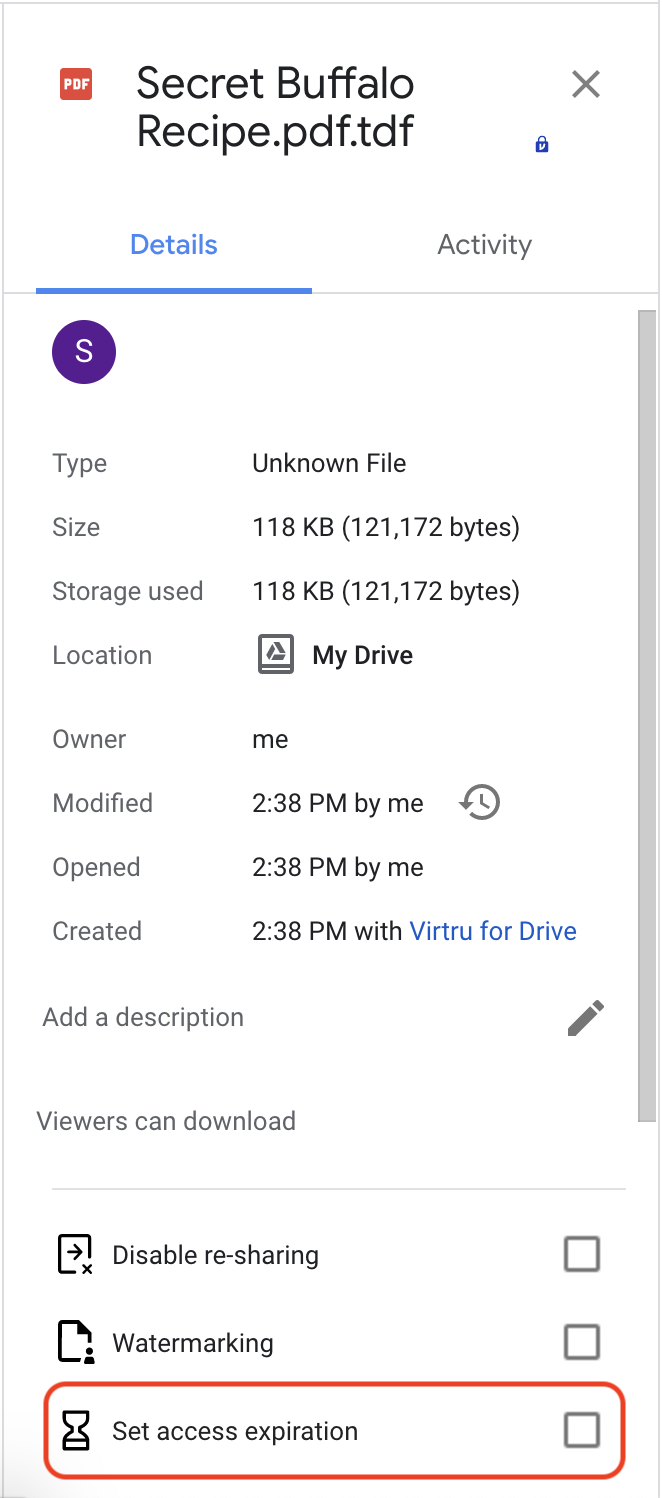Click the Unknown File type value
Image resolution: width=662 pixels, height=1498 pixels.
coord(329,463)
